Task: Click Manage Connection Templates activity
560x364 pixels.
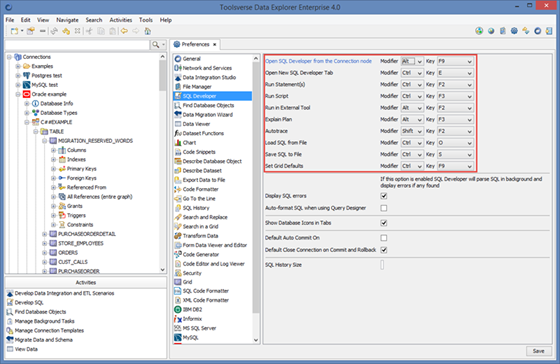Action: pos(49,330)
